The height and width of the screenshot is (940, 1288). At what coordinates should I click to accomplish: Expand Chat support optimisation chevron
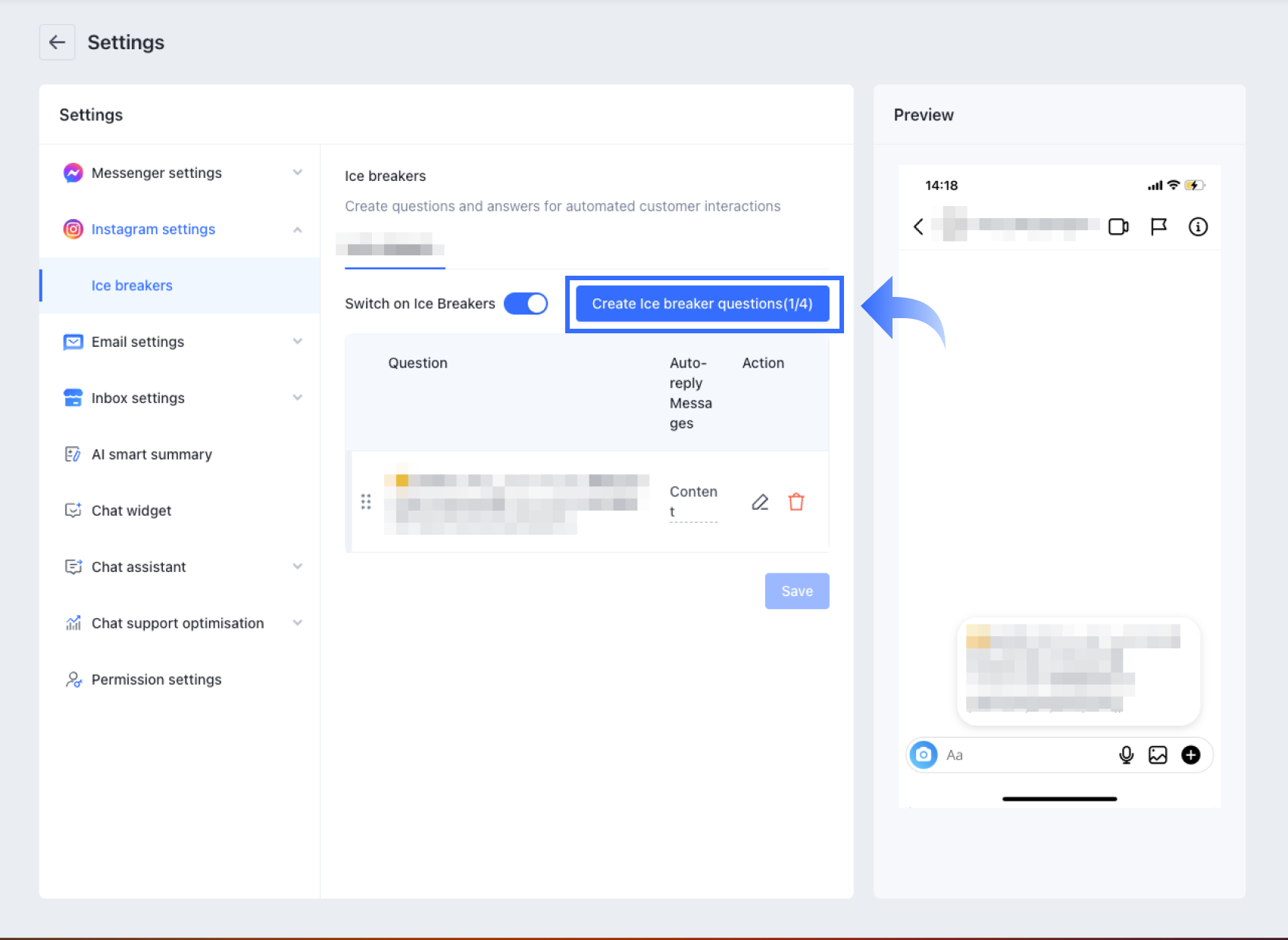click(298, 623)
